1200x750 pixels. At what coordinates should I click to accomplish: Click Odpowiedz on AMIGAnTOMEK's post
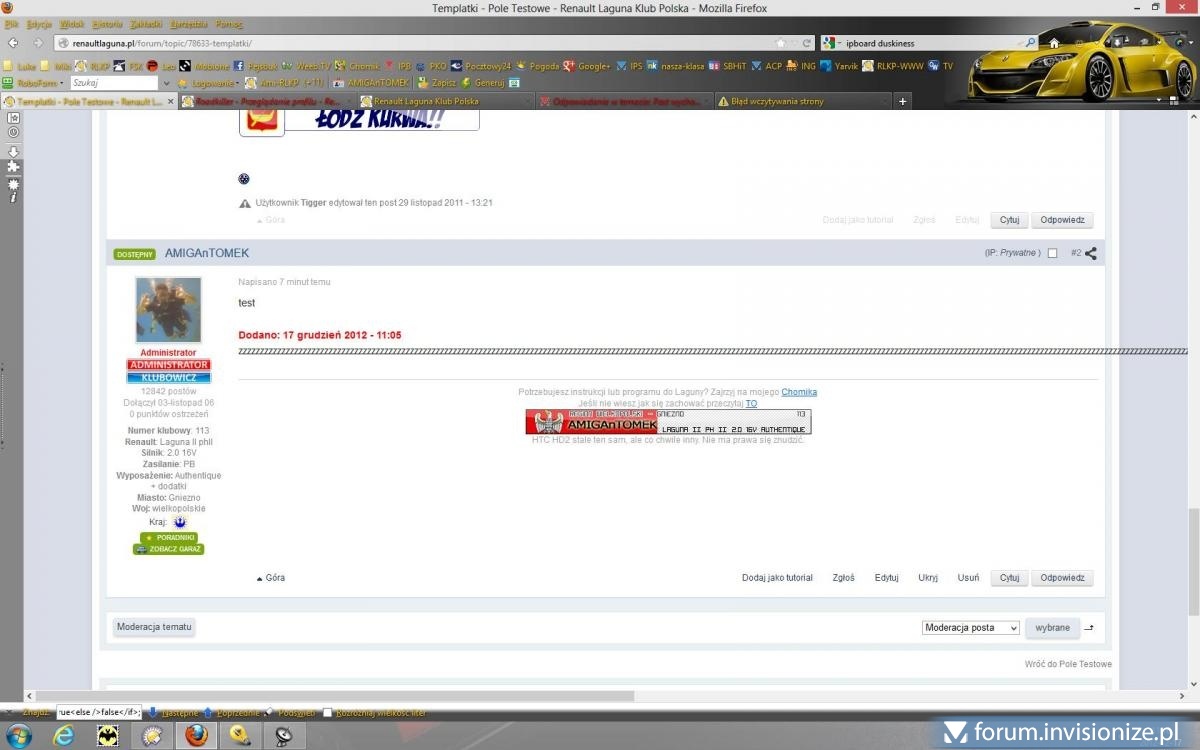point(1062,578)
